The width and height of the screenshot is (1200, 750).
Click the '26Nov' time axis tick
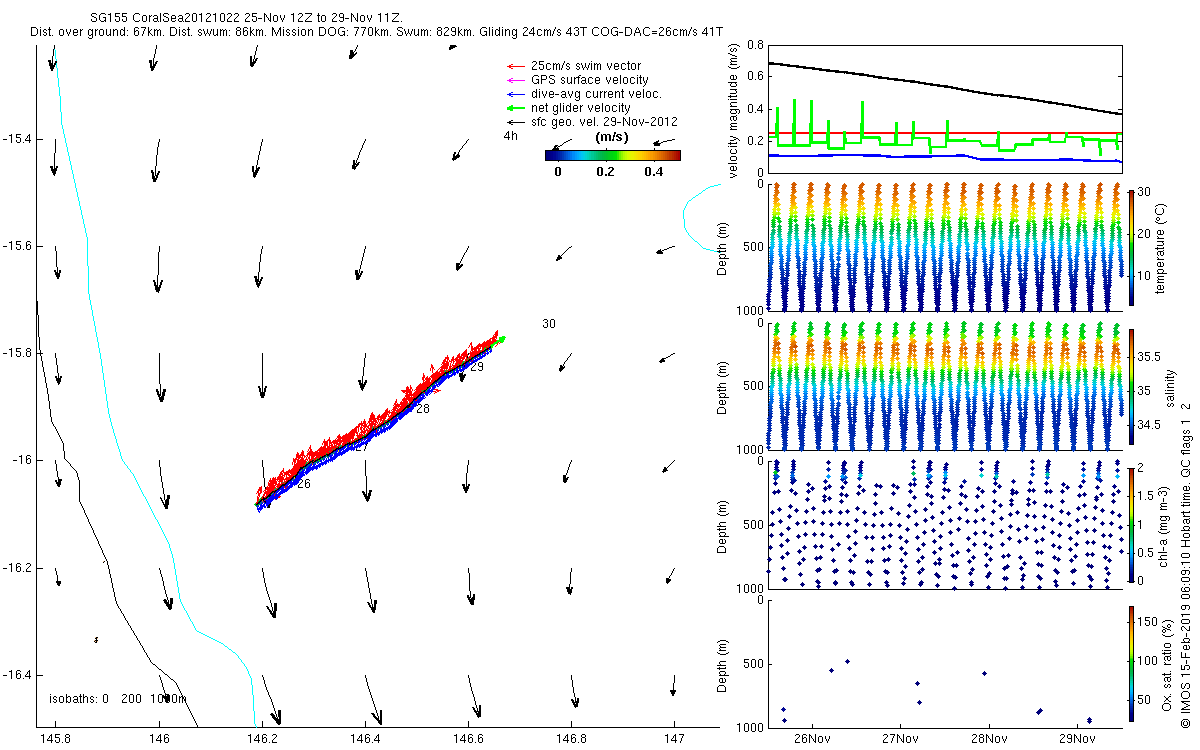click(812, 739)
